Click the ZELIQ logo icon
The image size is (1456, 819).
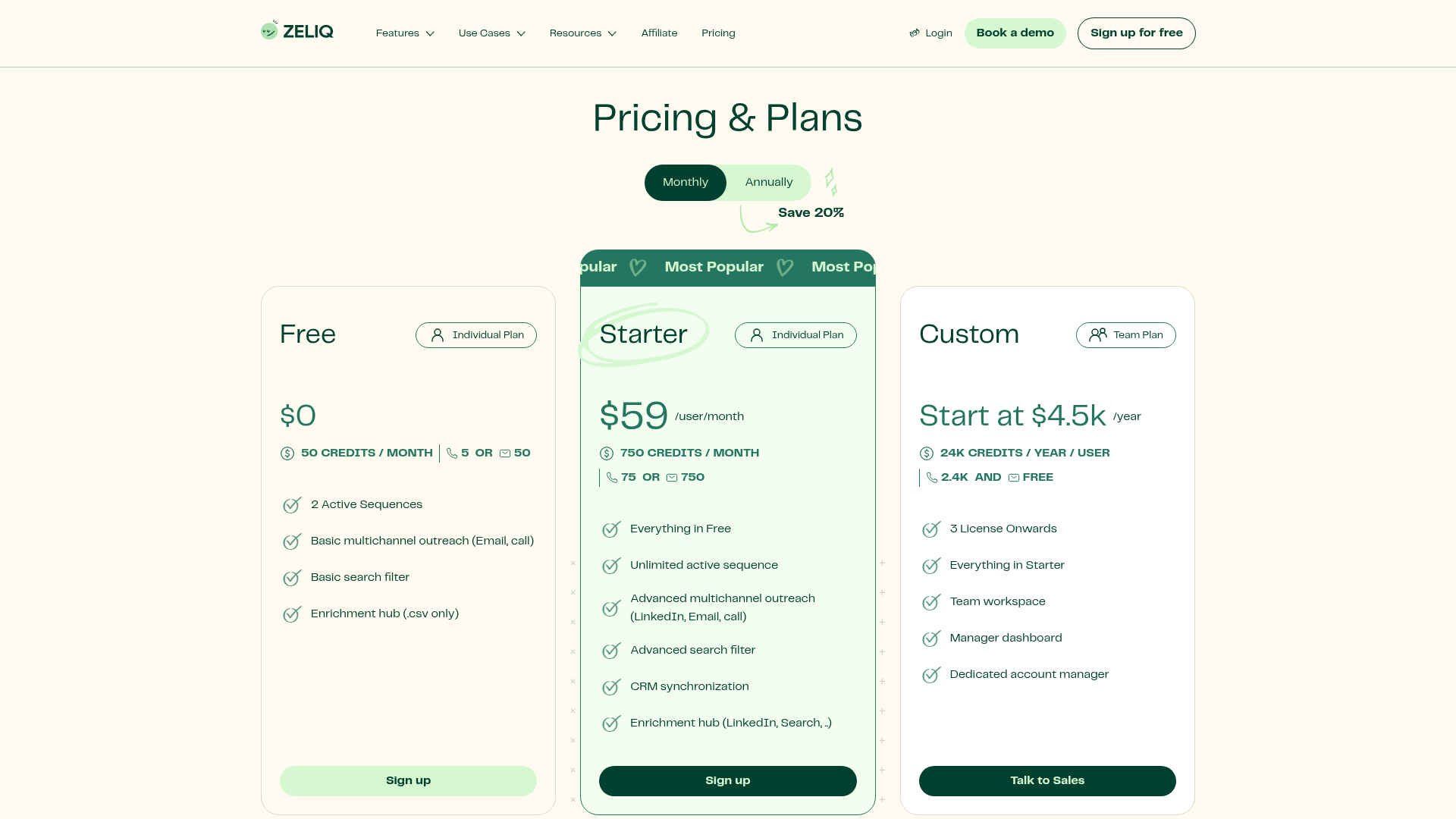[x=271, y=31]
